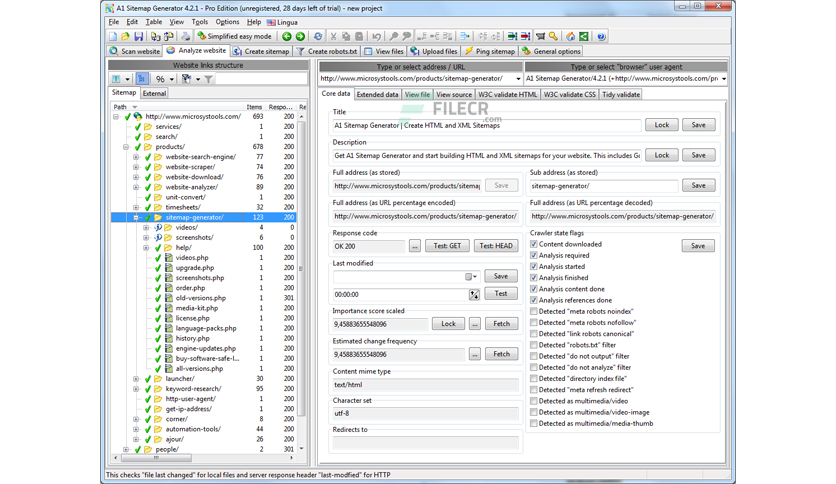
Task: Uncheck Content downloaded flag
Action: click(x=534, y=244)
